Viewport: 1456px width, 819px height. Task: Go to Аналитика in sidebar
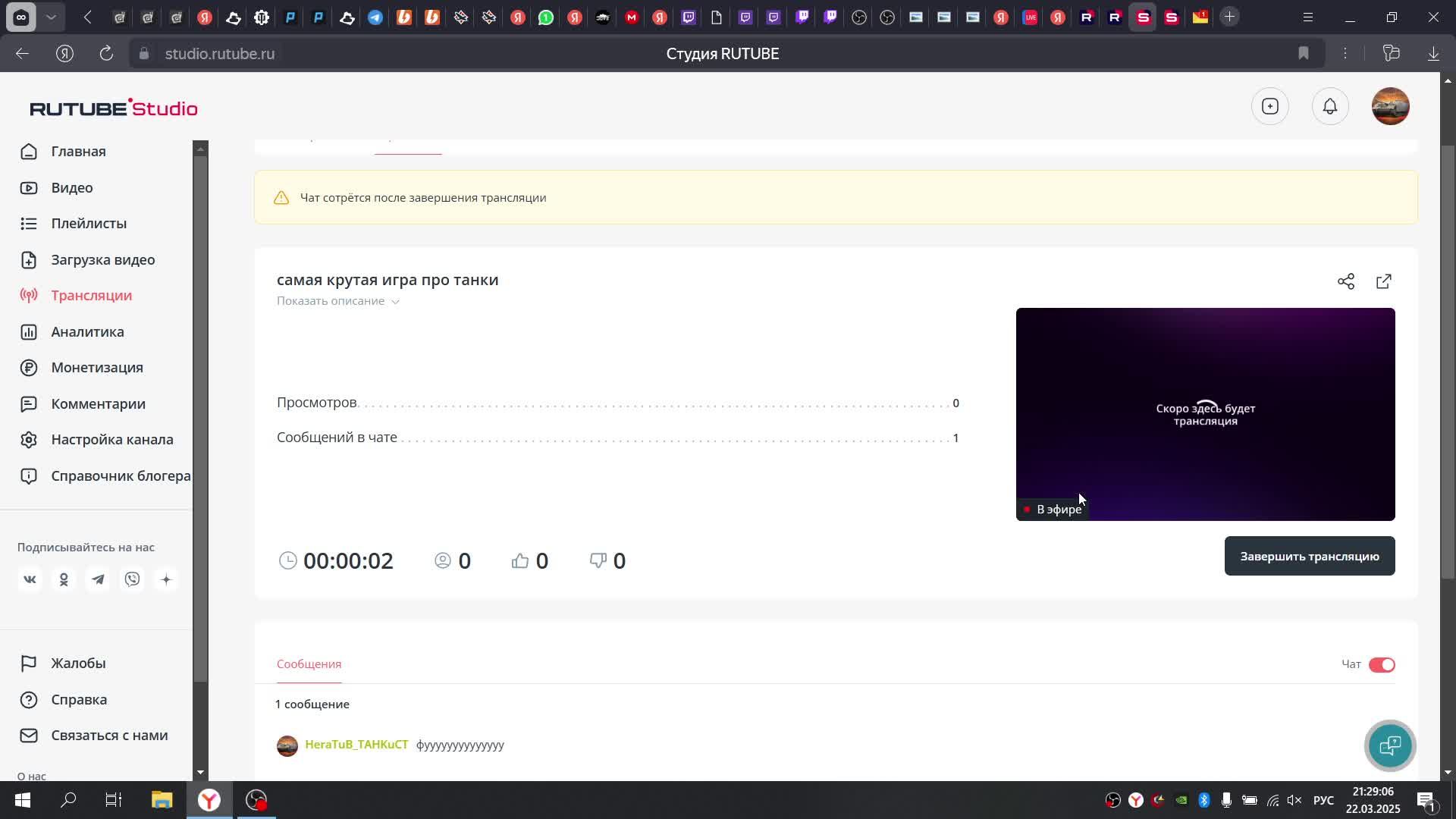pos(87,332)
